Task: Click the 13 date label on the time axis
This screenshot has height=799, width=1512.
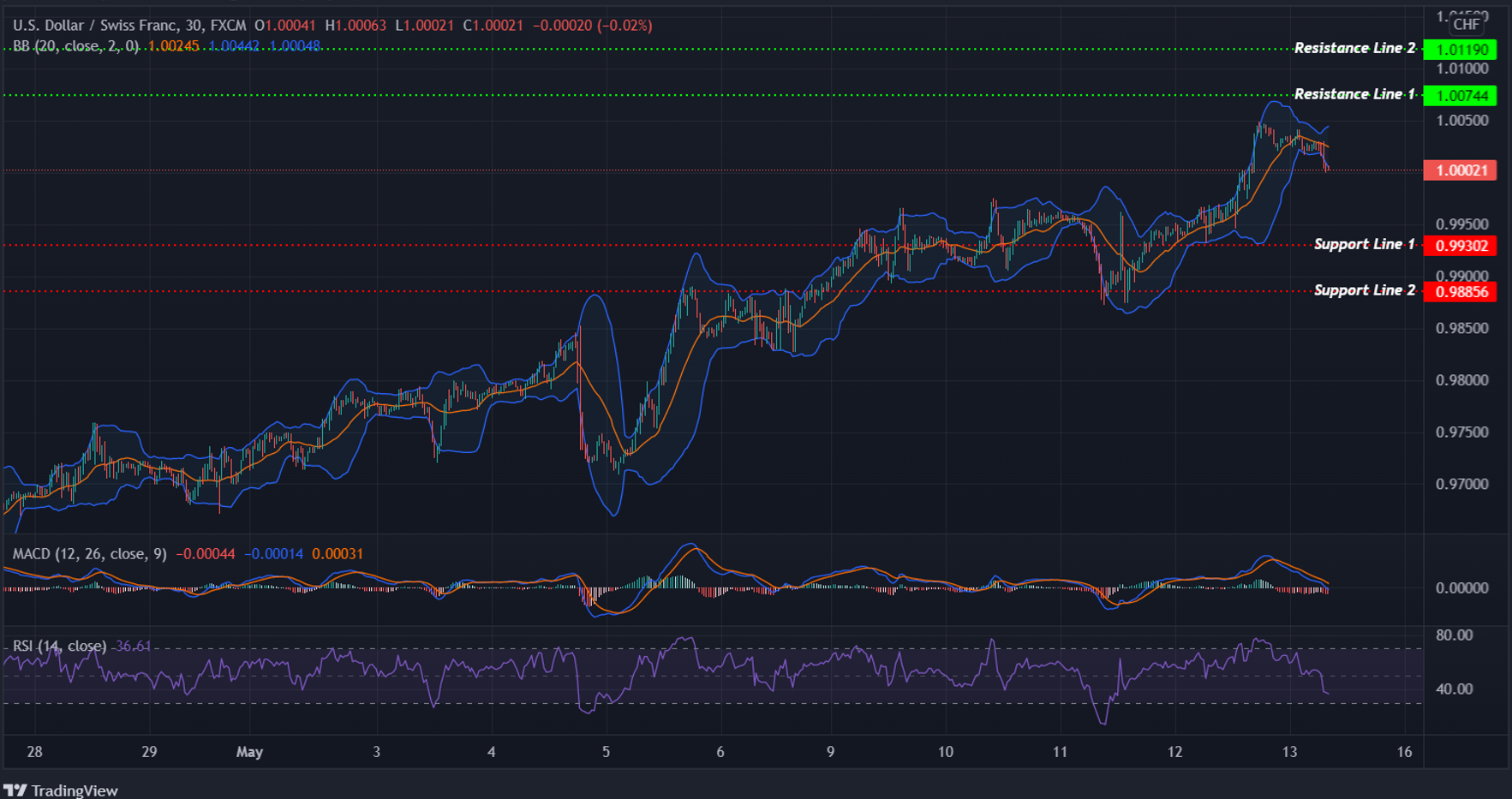Action: tap(1288, 751)
